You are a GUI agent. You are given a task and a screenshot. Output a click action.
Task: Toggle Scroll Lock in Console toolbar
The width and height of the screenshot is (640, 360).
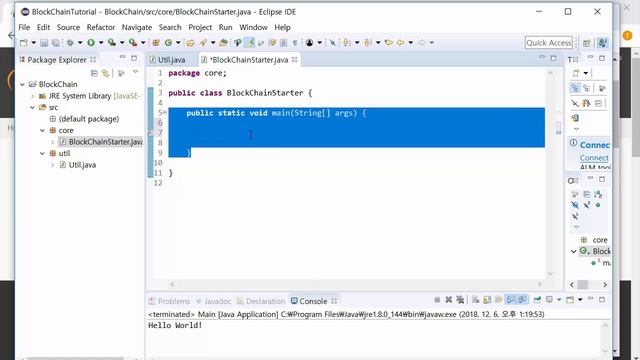(x=487, y=300)
